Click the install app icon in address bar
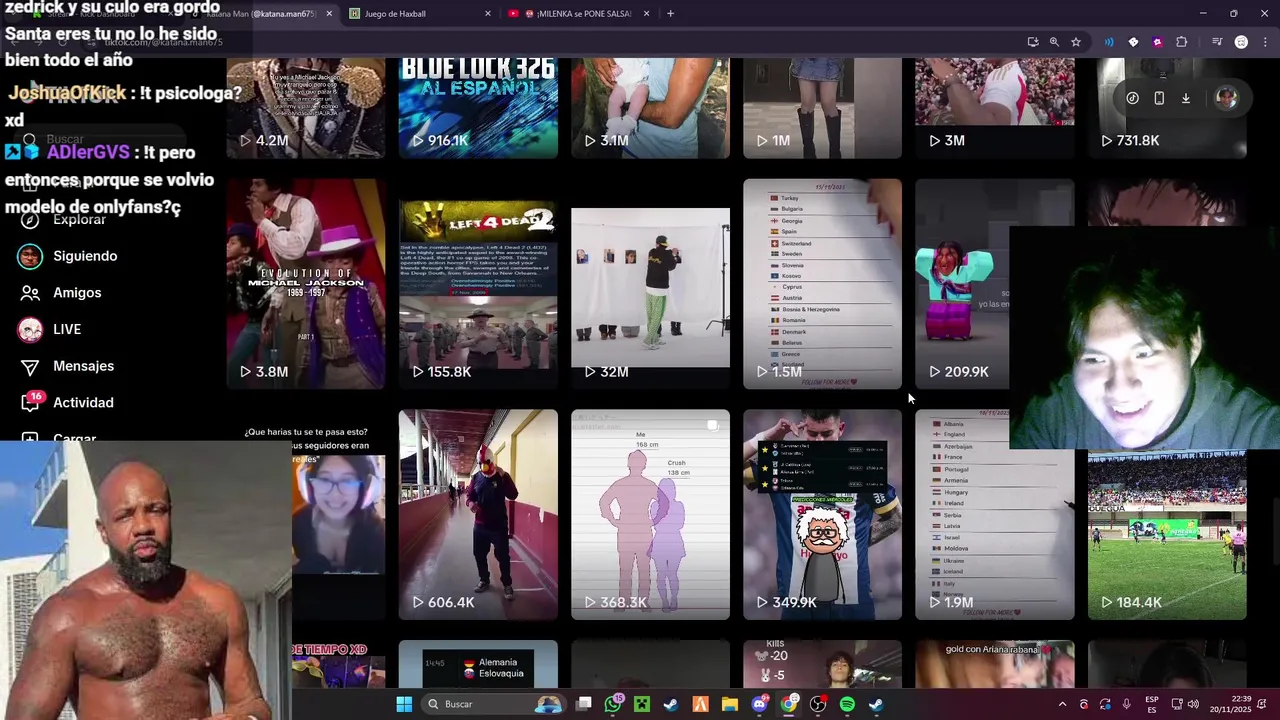Viewport: 1280px width, 720px height. 1033,42
